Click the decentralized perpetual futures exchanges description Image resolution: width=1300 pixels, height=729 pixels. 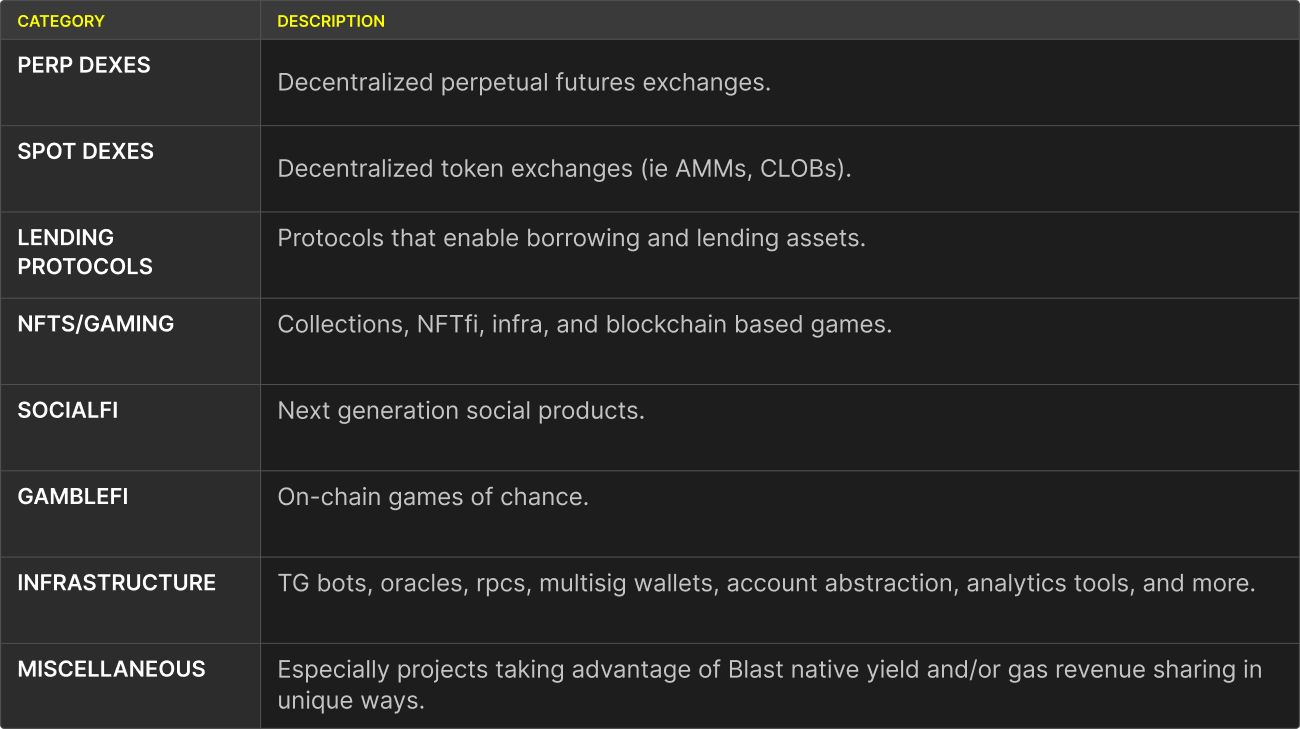(524, 82)
